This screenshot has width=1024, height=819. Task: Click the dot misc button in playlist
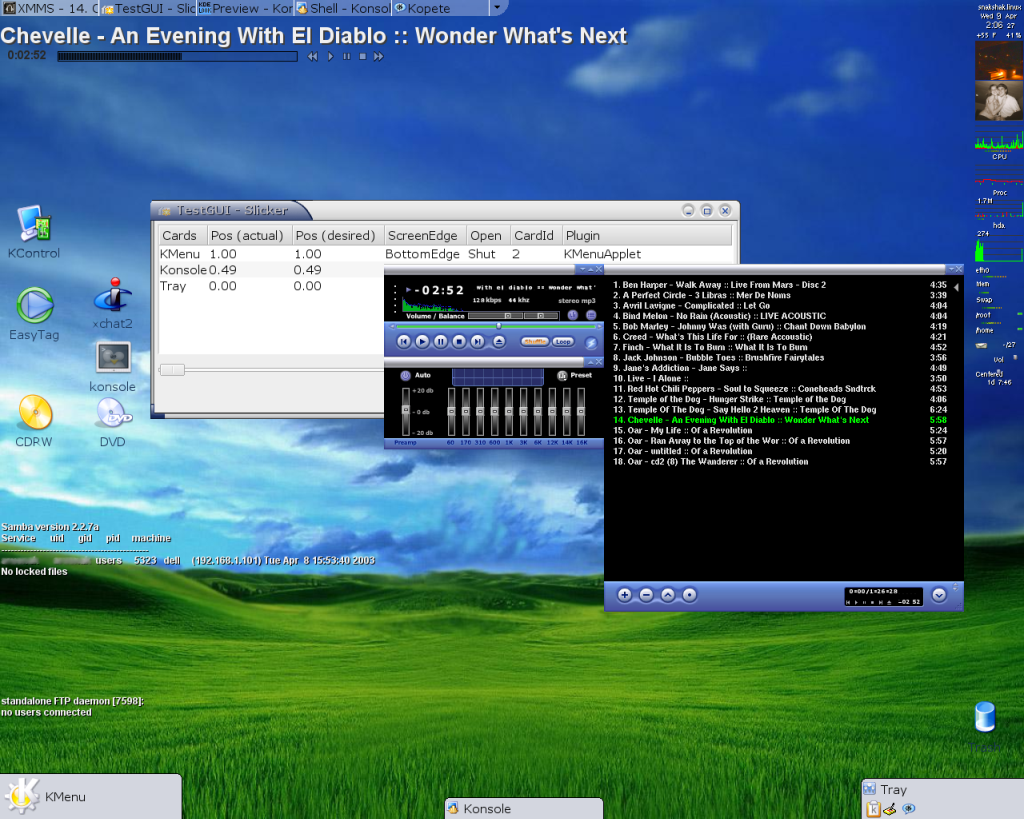point(689,595)
